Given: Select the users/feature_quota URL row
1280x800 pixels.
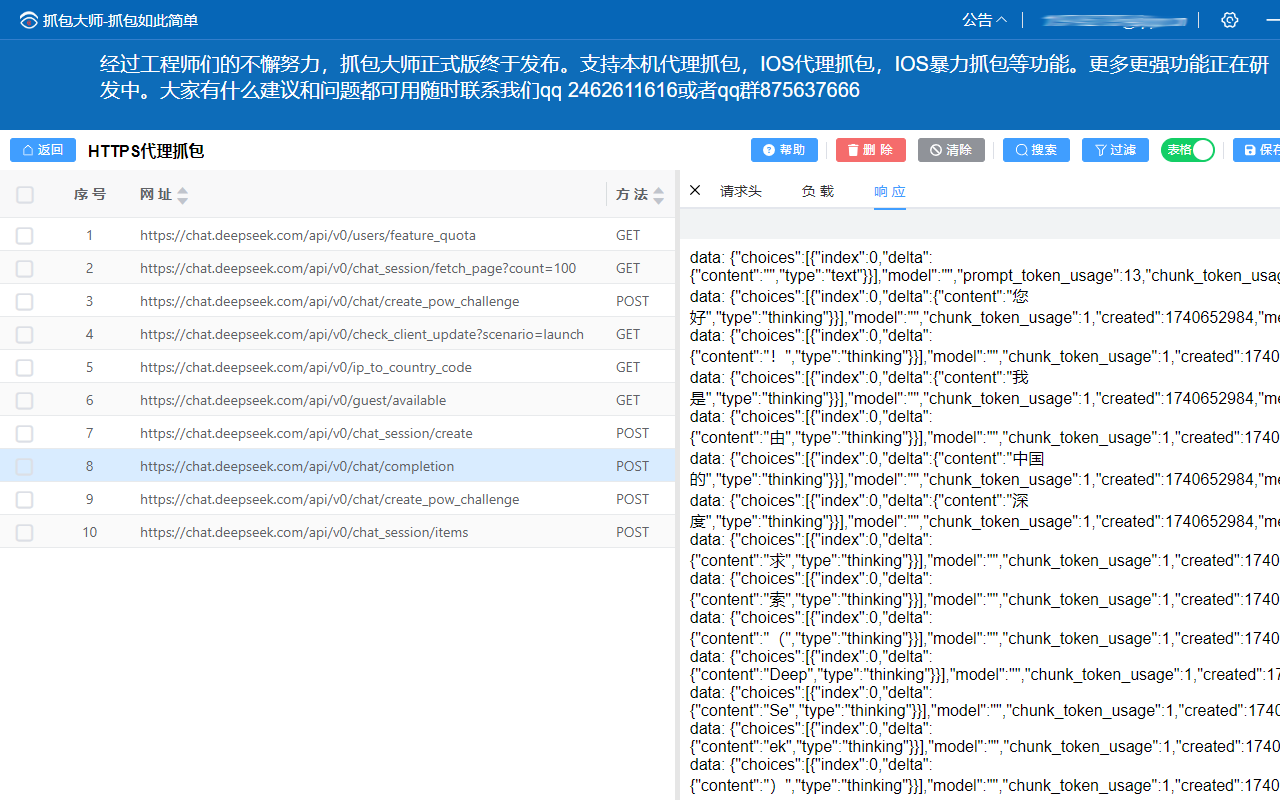Looking at the screenshot, I should tap(308, 236).
